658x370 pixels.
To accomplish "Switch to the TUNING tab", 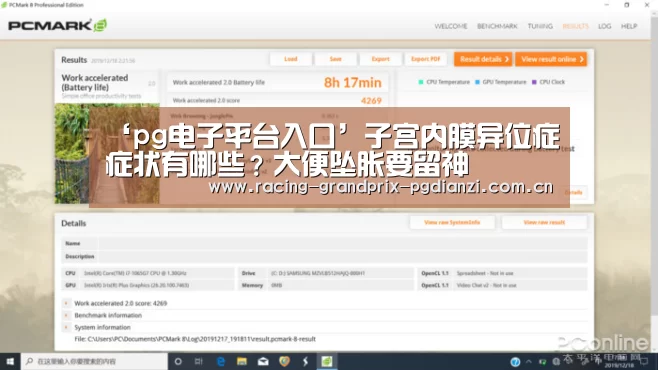I will pos(540,26).
